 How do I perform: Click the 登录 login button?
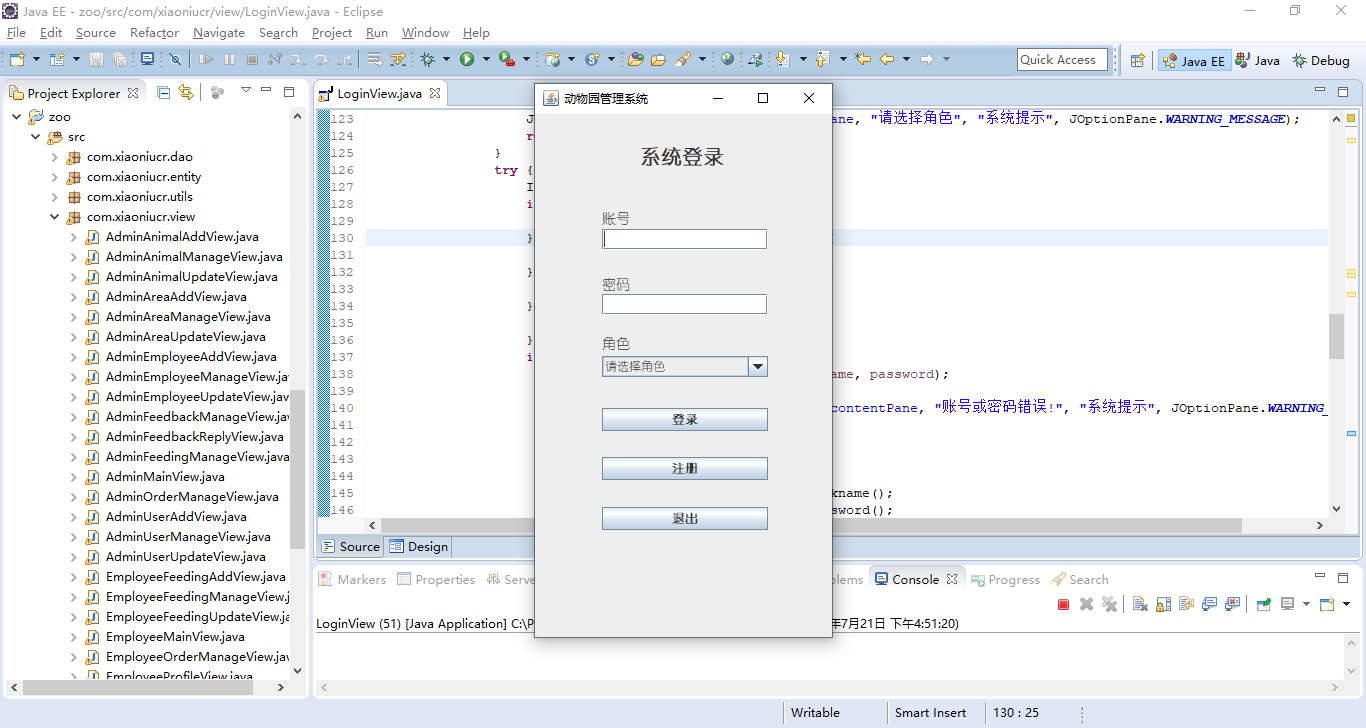(685, 420)
